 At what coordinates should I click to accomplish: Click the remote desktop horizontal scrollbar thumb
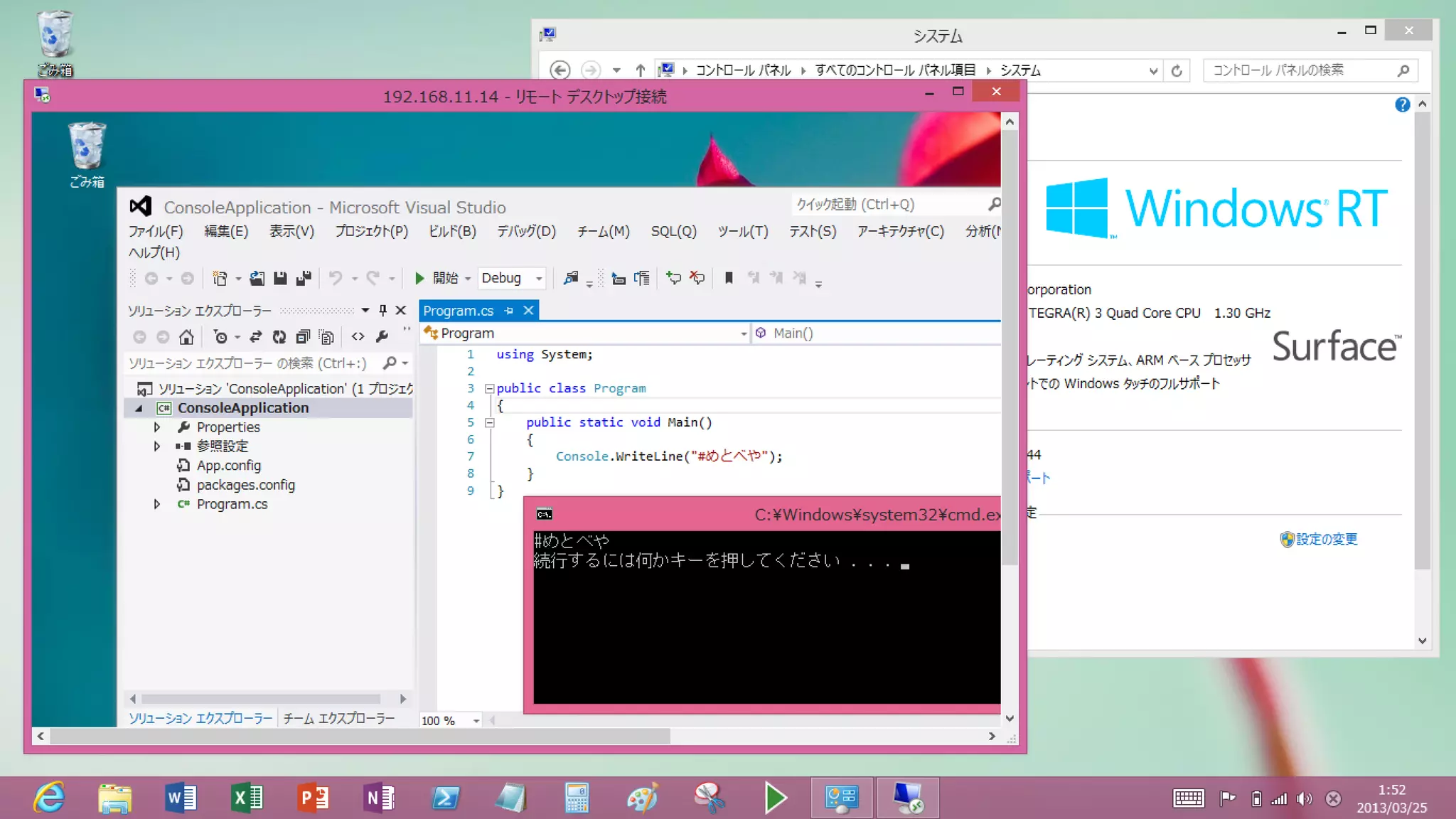click(360, 737)
